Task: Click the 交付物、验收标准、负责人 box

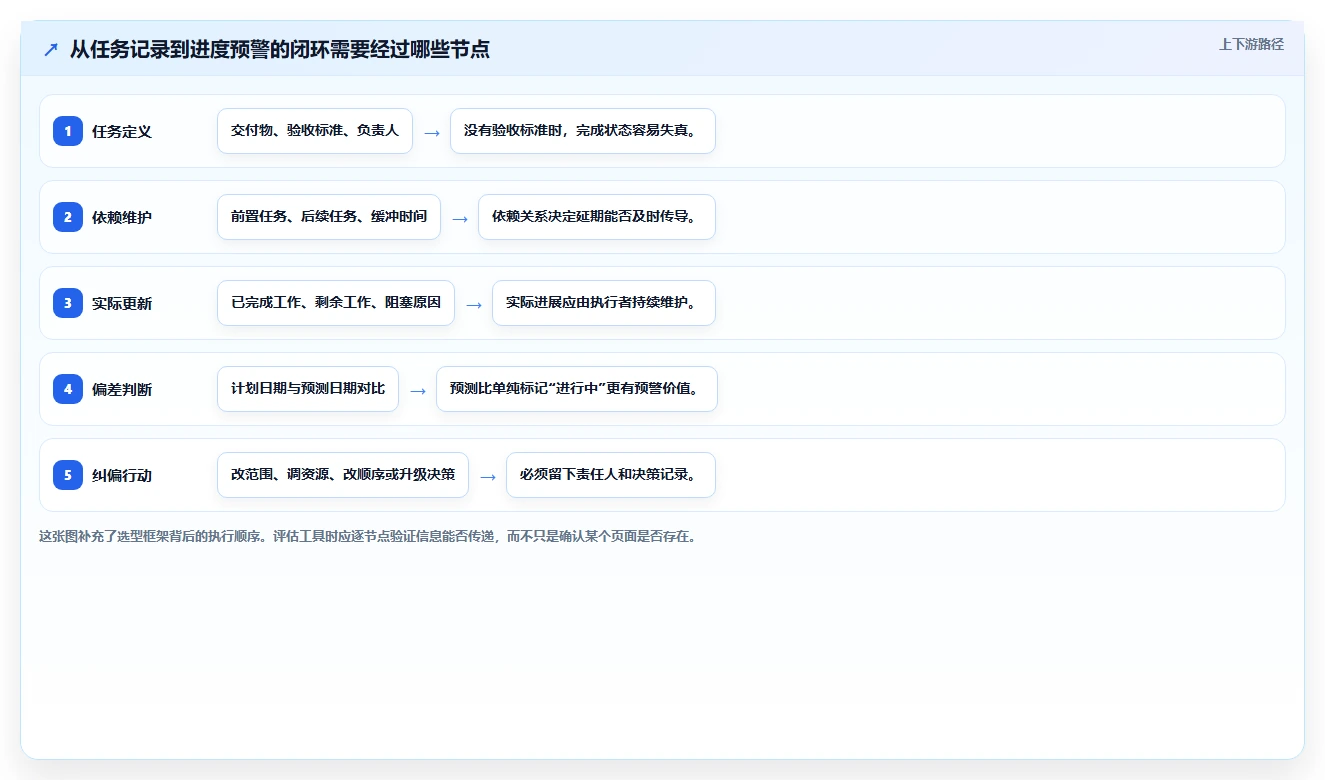Action: (315, 131)
